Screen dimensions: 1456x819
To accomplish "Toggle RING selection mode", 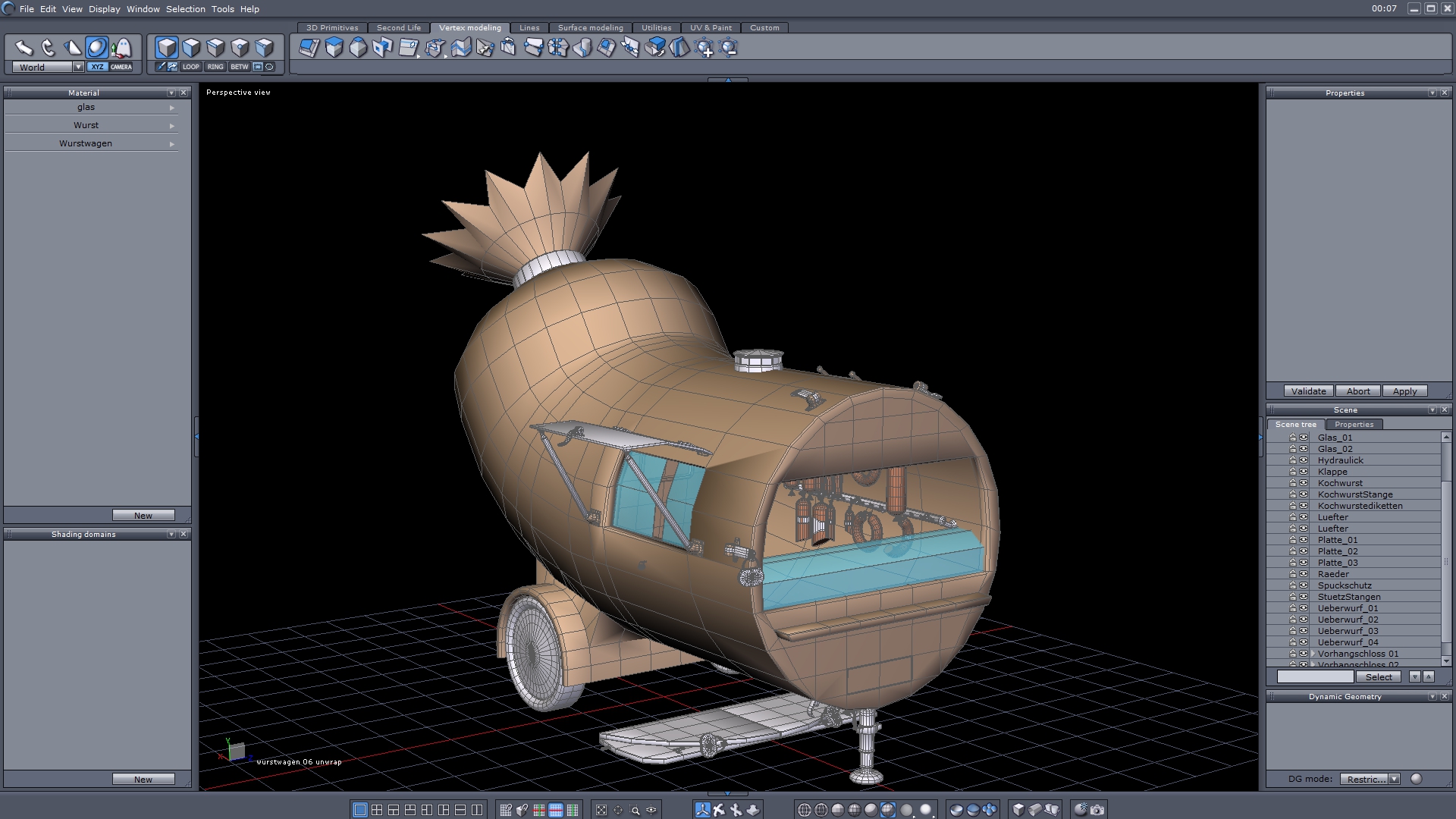I will [215, 67].
